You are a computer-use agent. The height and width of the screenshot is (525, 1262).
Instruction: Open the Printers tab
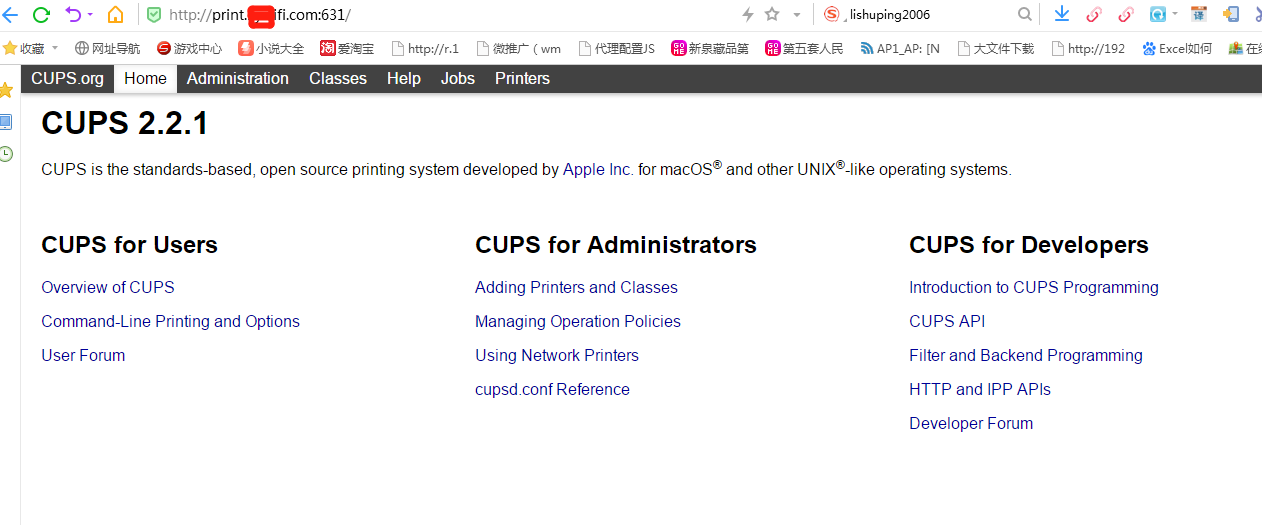coord(522,78)
